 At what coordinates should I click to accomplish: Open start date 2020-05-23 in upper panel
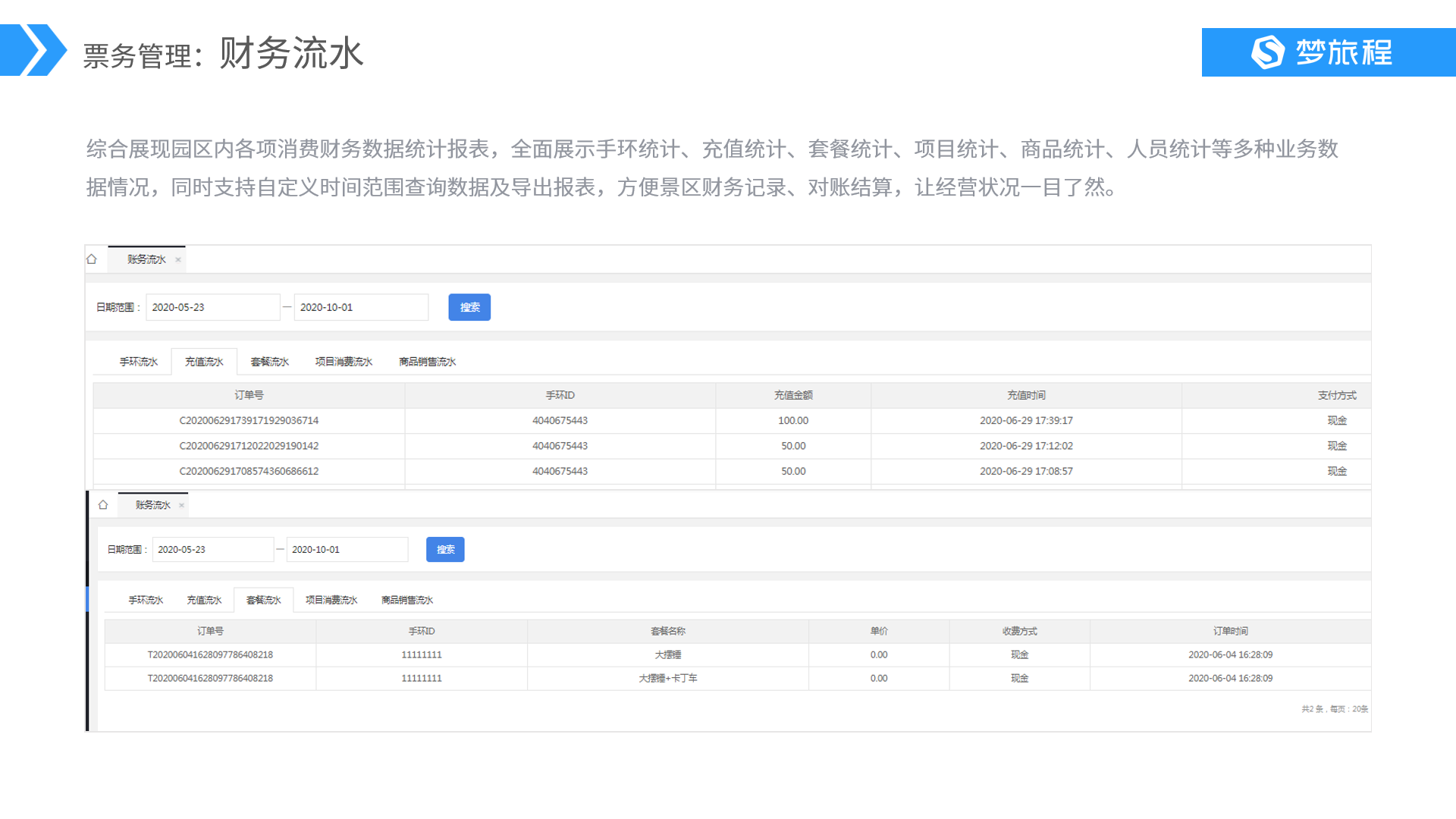213,307
